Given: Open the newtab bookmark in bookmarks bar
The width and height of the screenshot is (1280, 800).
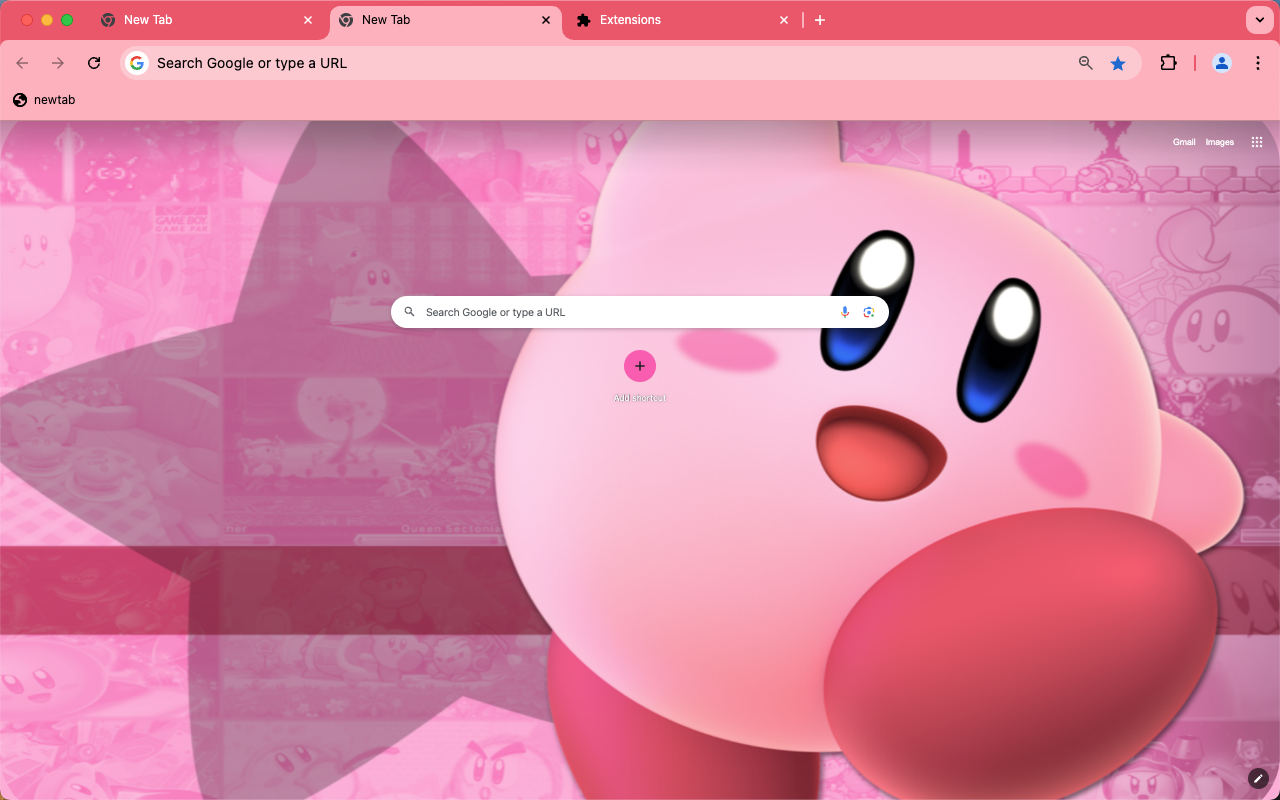Looking at the screenshot, I should point(44,100).
